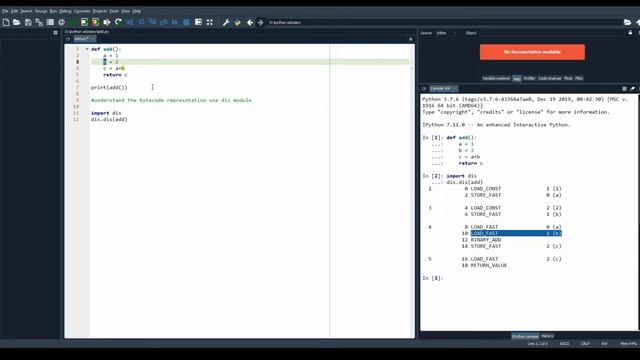This screenshot has height=360, width=640.
Task: Click the debugger Continue execution icon
Action: [175, 22]
